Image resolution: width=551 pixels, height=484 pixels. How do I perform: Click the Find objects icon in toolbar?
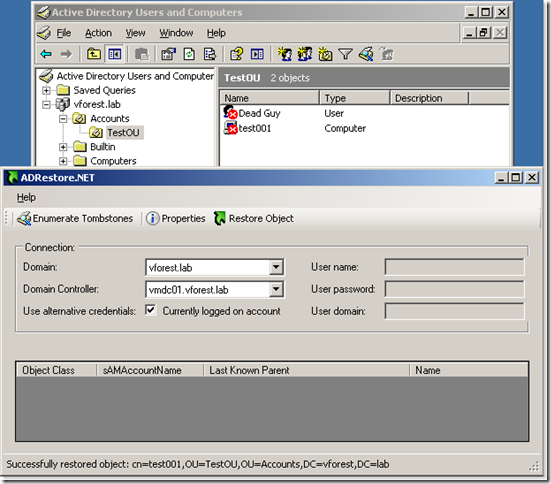pyautogui.click(x=366, y=54)
